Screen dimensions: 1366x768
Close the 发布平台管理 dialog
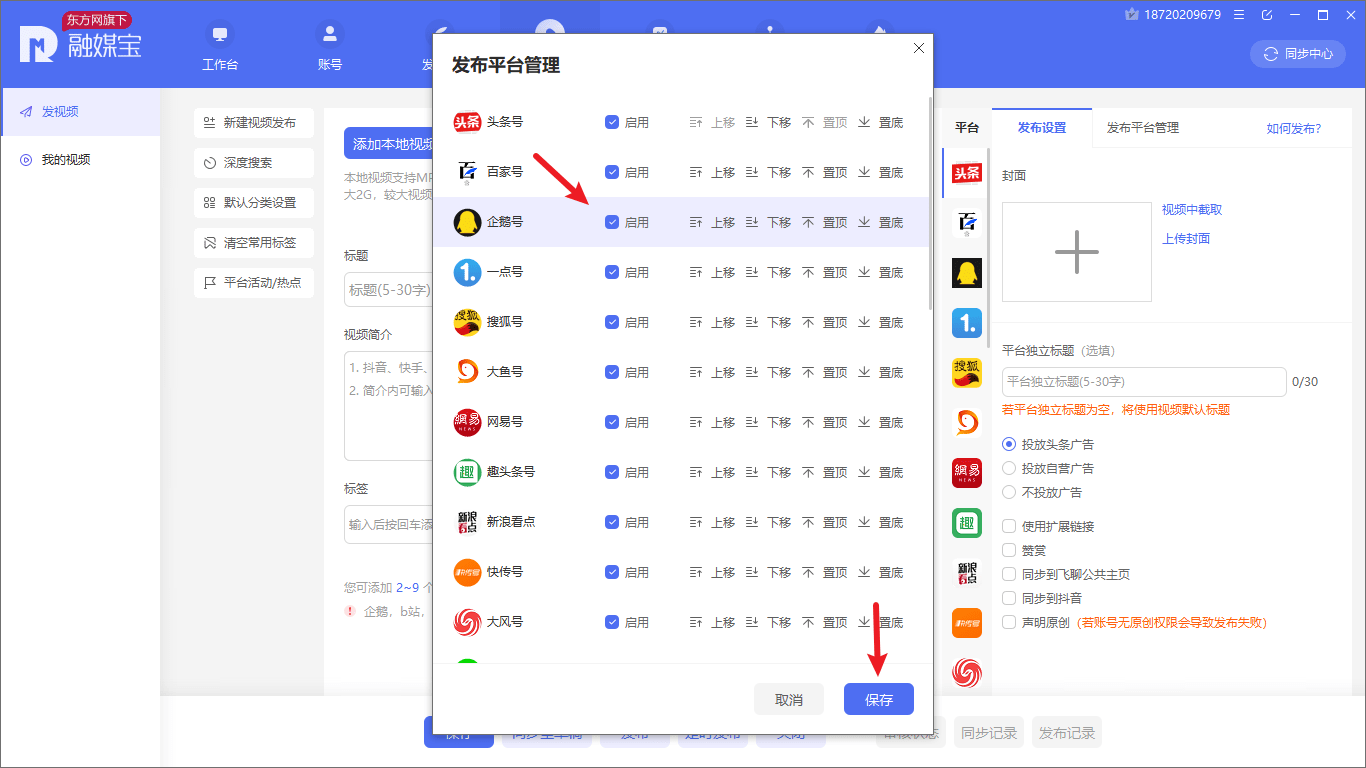click(x=919, y=48)
